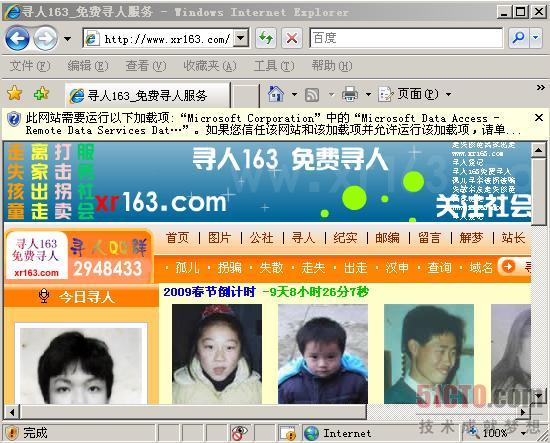The width and height of the screenshot is (550, 443).
Task: Open the 文件(F) menu
Action: [x=30, y=66]
